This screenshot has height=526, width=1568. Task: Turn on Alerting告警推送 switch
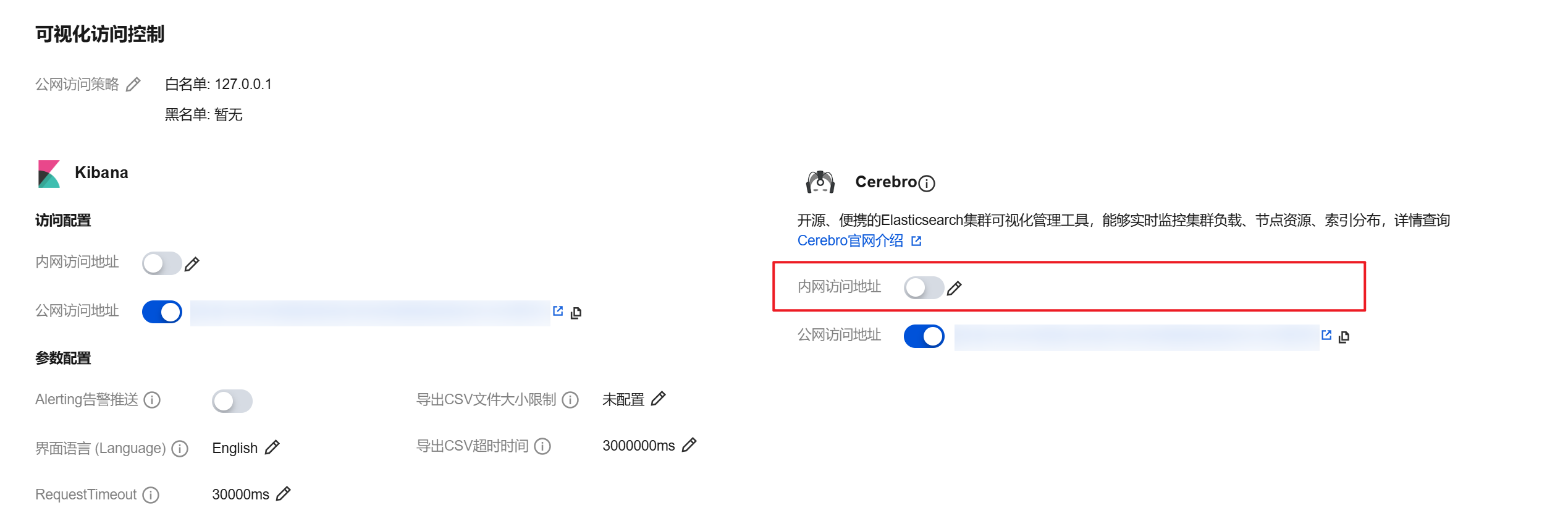pyautogui.click(x=232, y=401)
